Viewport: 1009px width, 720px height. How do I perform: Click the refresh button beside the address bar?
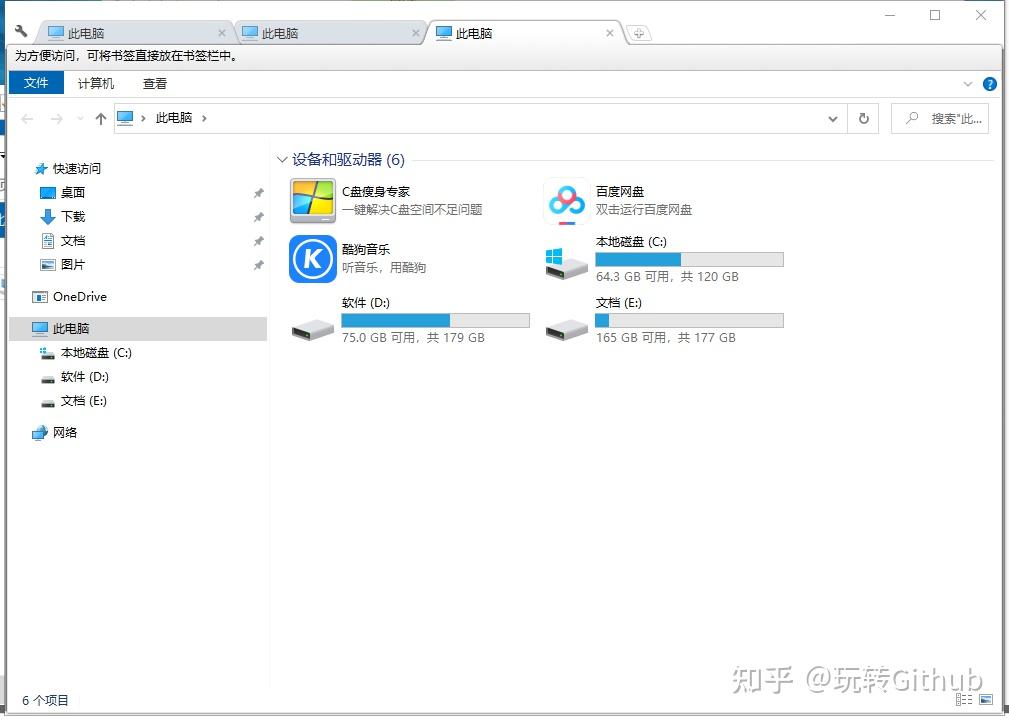pos(863,118)
